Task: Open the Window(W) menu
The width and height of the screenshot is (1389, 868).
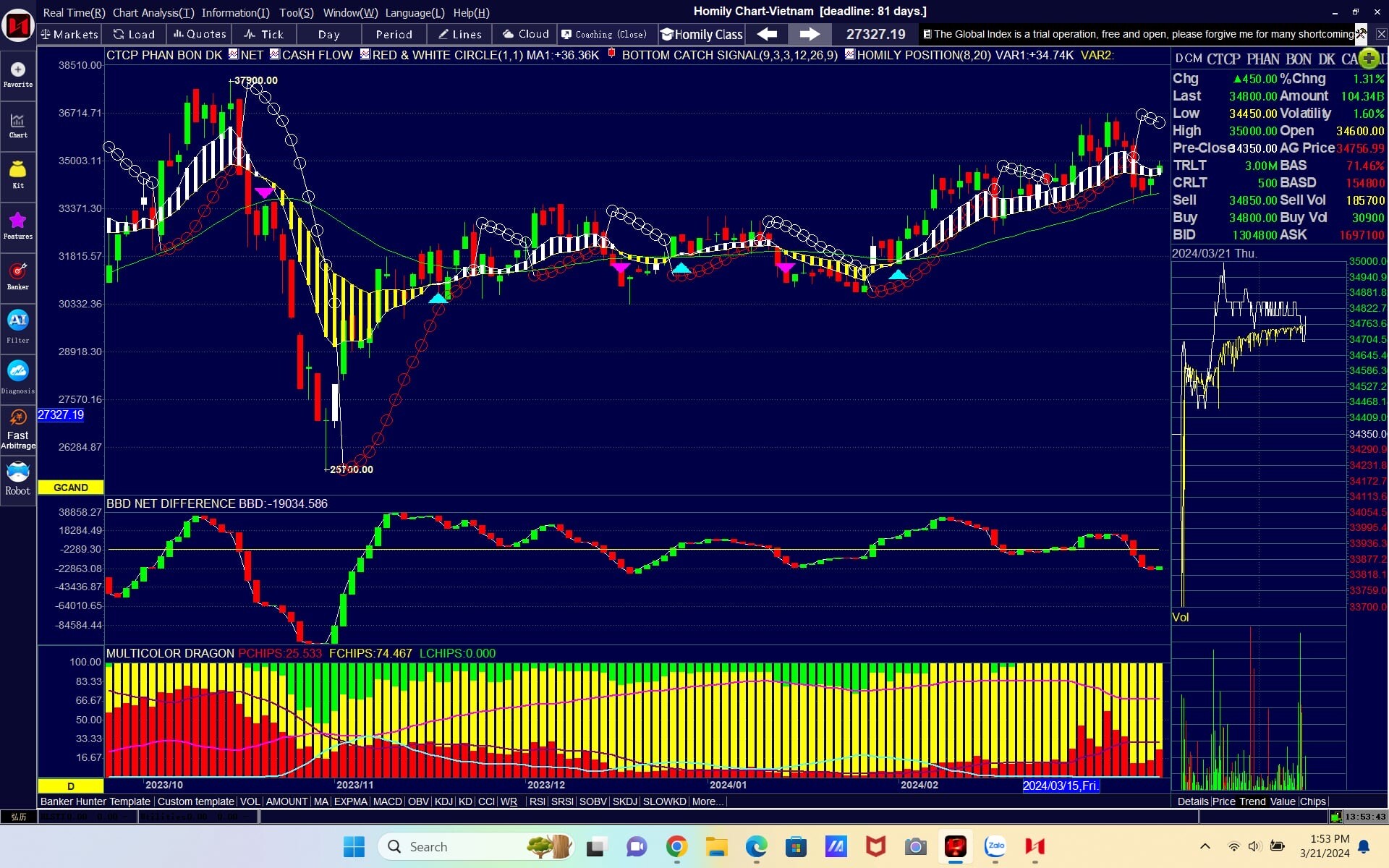Action: (x=350, y=12)
